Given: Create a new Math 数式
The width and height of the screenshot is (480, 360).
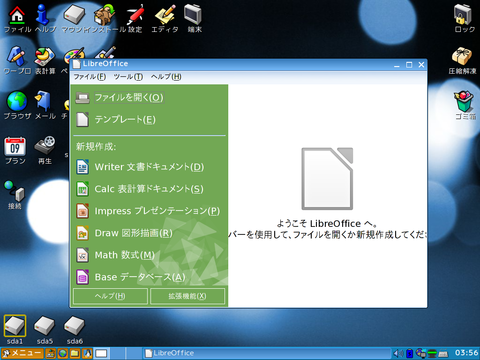Looking at the screenshot, I should [115, 255].
